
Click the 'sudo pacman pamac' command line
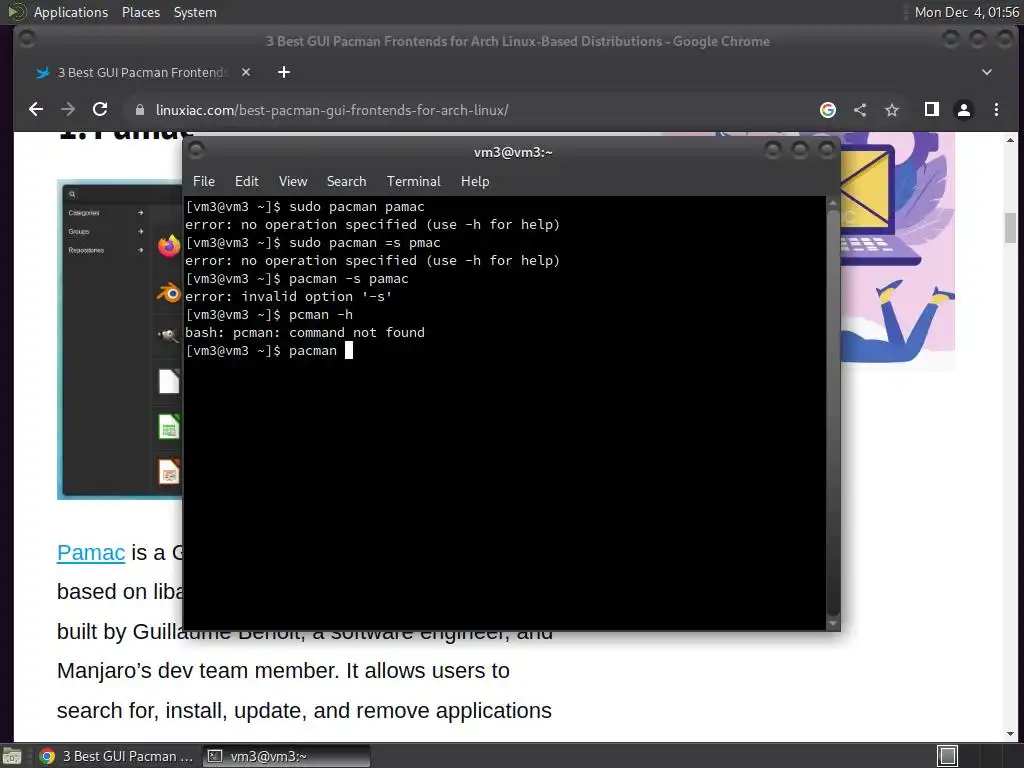305,206
